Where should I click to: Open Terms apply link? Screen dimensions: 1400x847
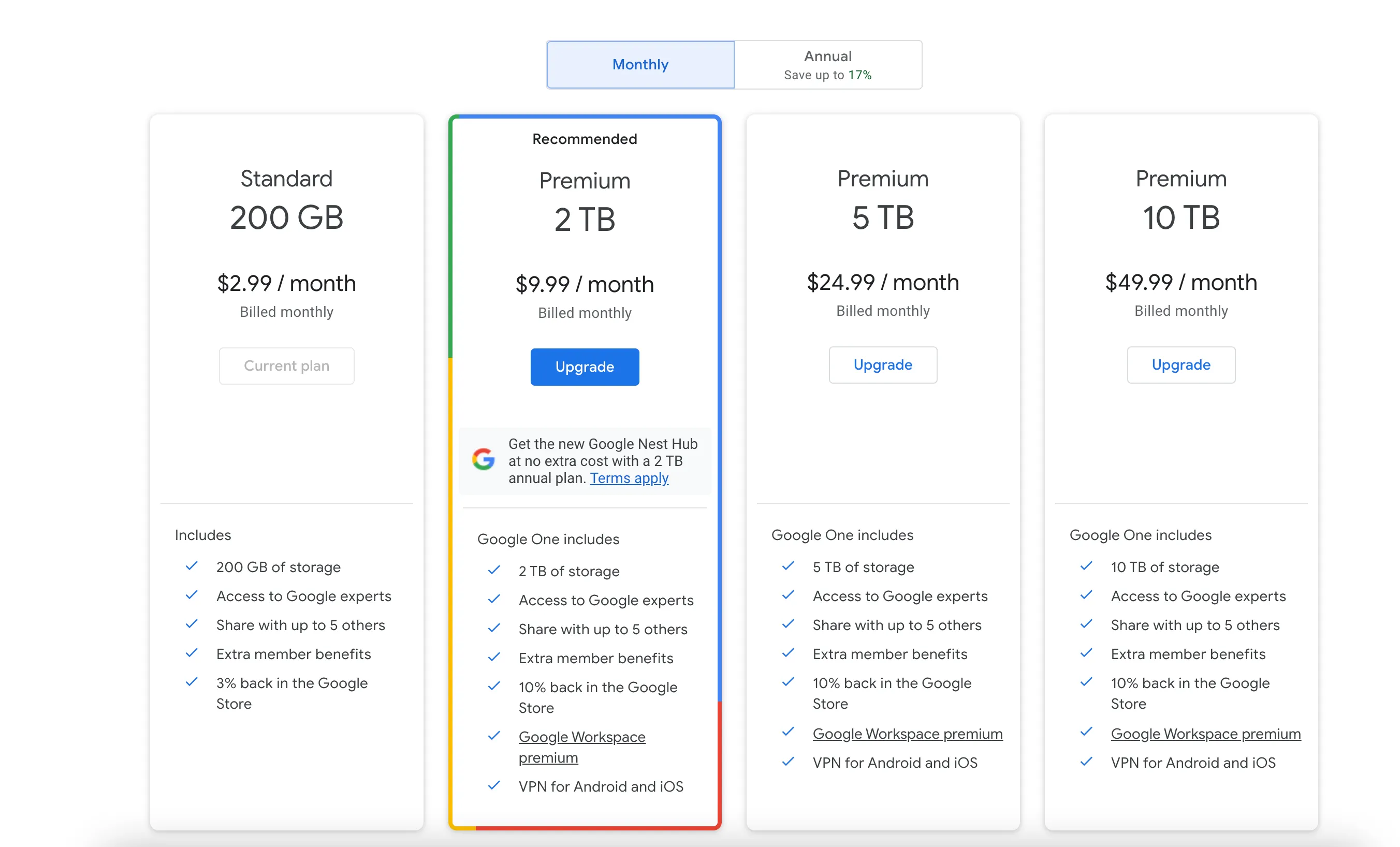point(629,478)
